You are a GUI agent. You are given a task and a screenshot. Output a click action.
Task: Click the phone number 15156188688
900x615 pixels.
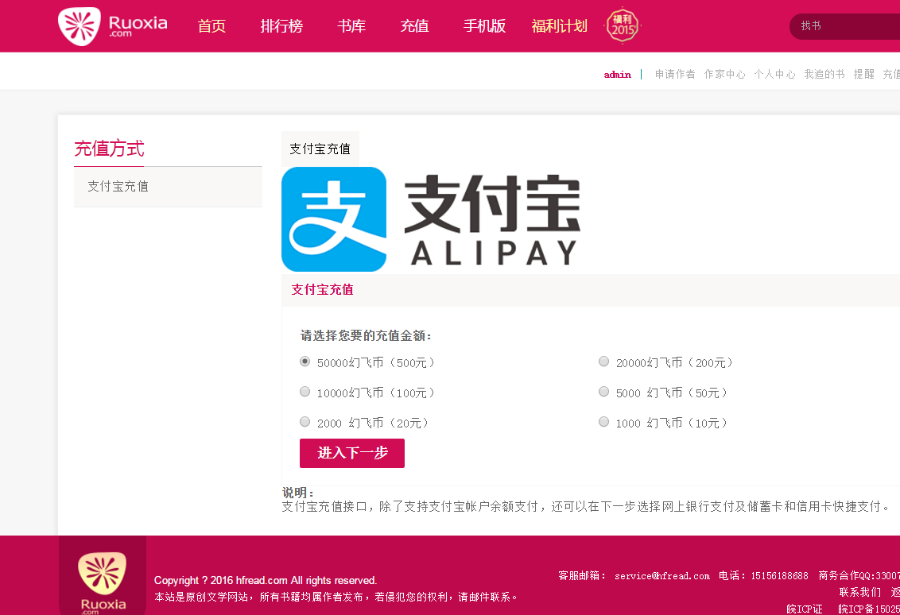click(779, 575)
